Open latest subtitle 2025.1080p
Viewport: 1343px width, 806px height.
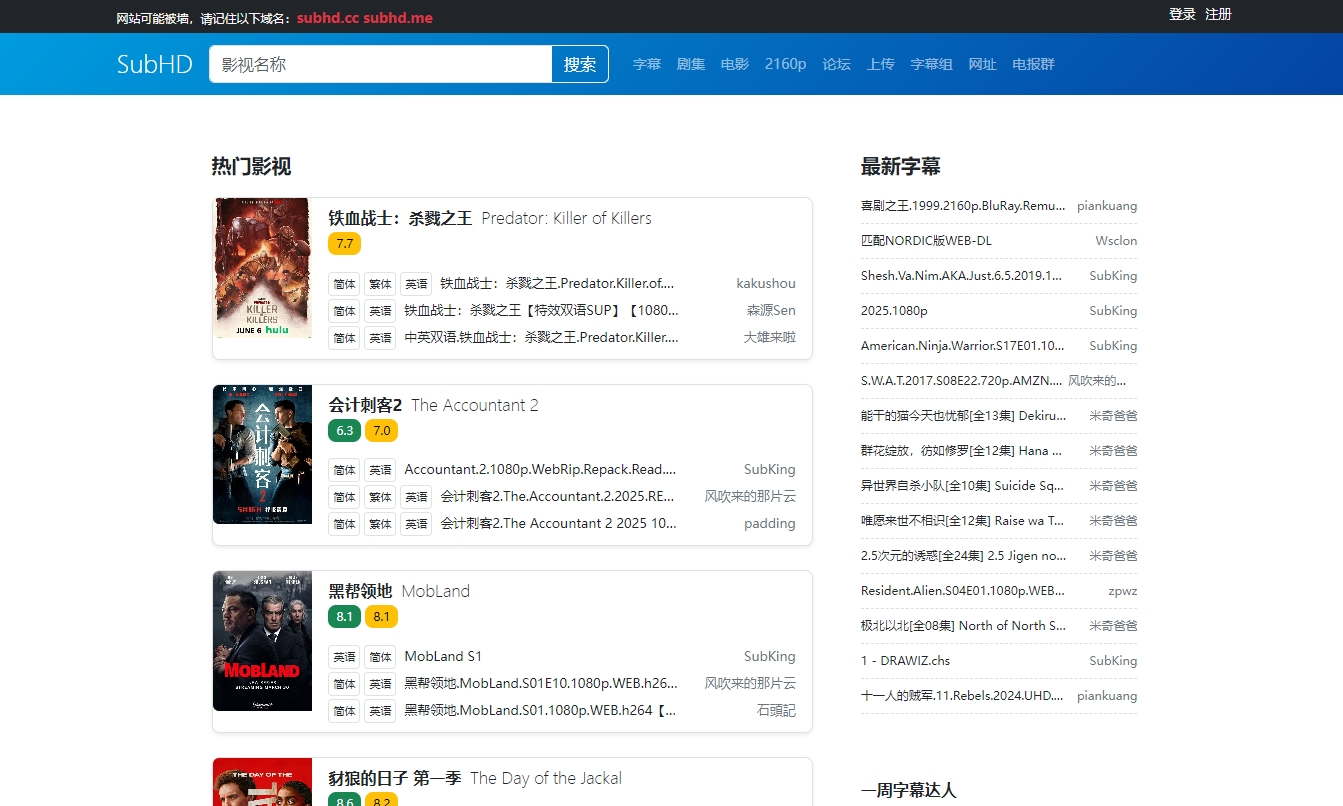click(x=894, y=310)
